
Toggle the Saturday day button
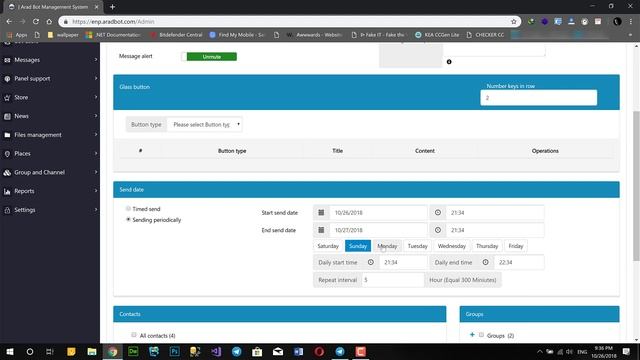(x=328, y=246)
